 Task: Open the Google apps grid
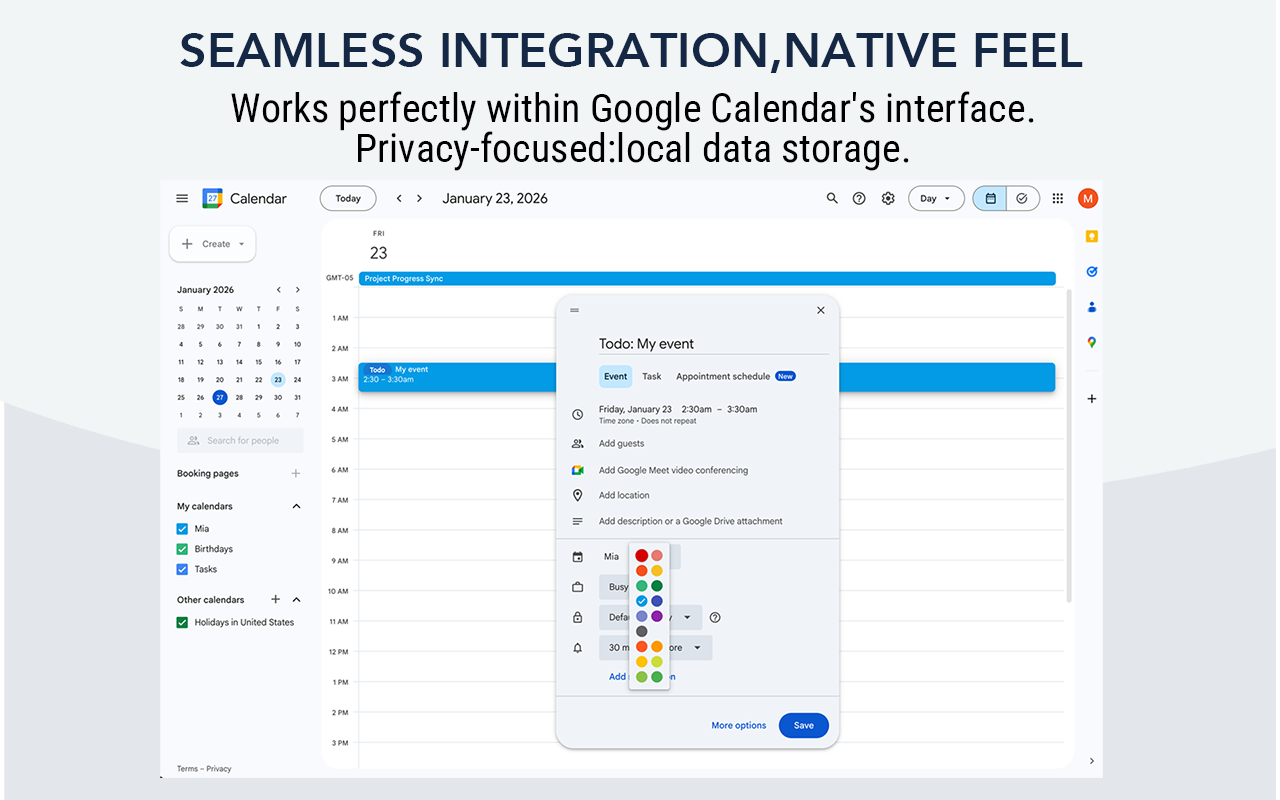(x=1058, y=198)
